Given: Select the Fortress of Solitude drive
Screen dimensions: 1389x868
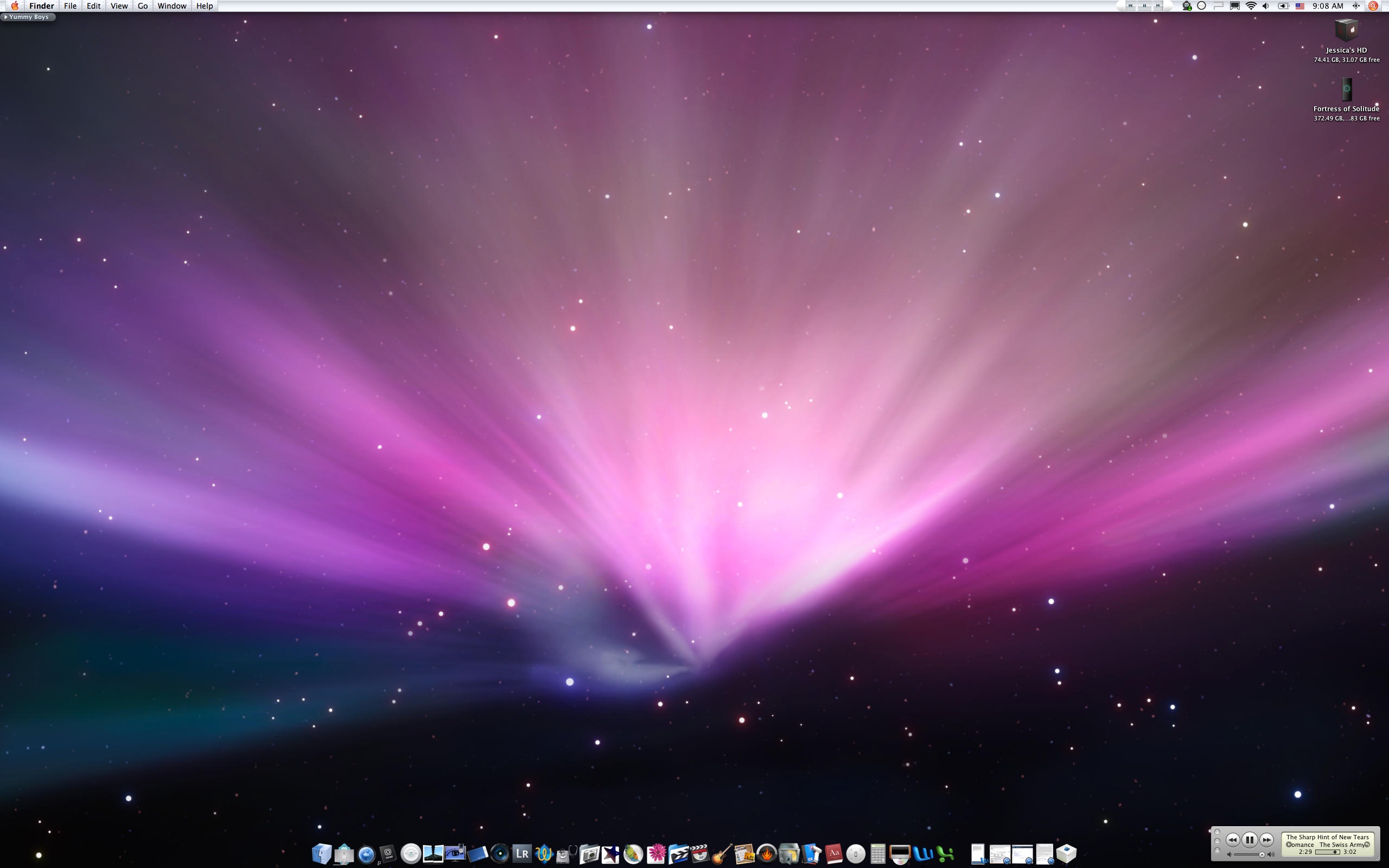Looking at the screenshot, I should tap(1347, 89).
